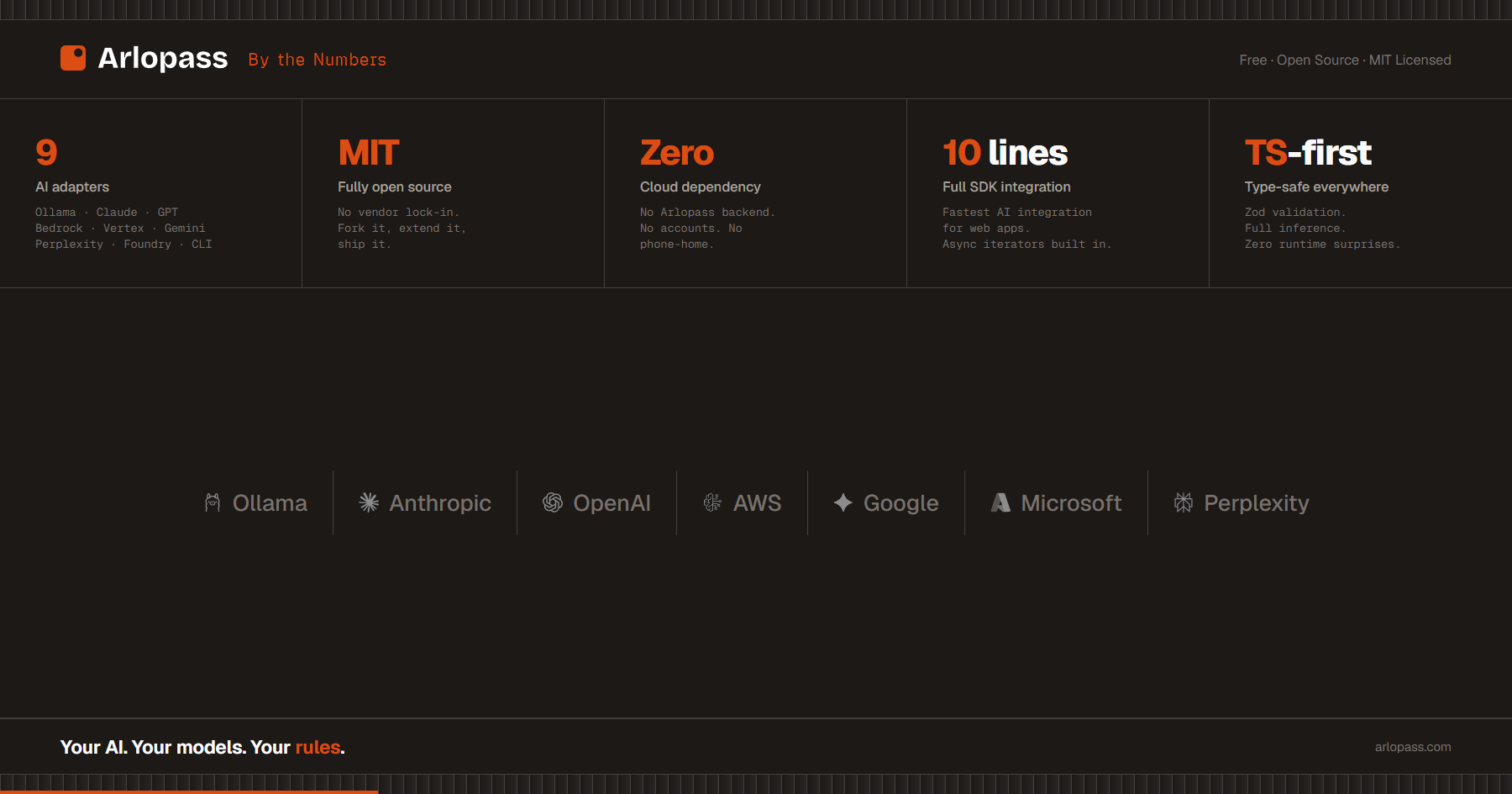Click the orange Arlopass logo icon
Screen dimensions: 1512x794
click(x=73, y=58)
